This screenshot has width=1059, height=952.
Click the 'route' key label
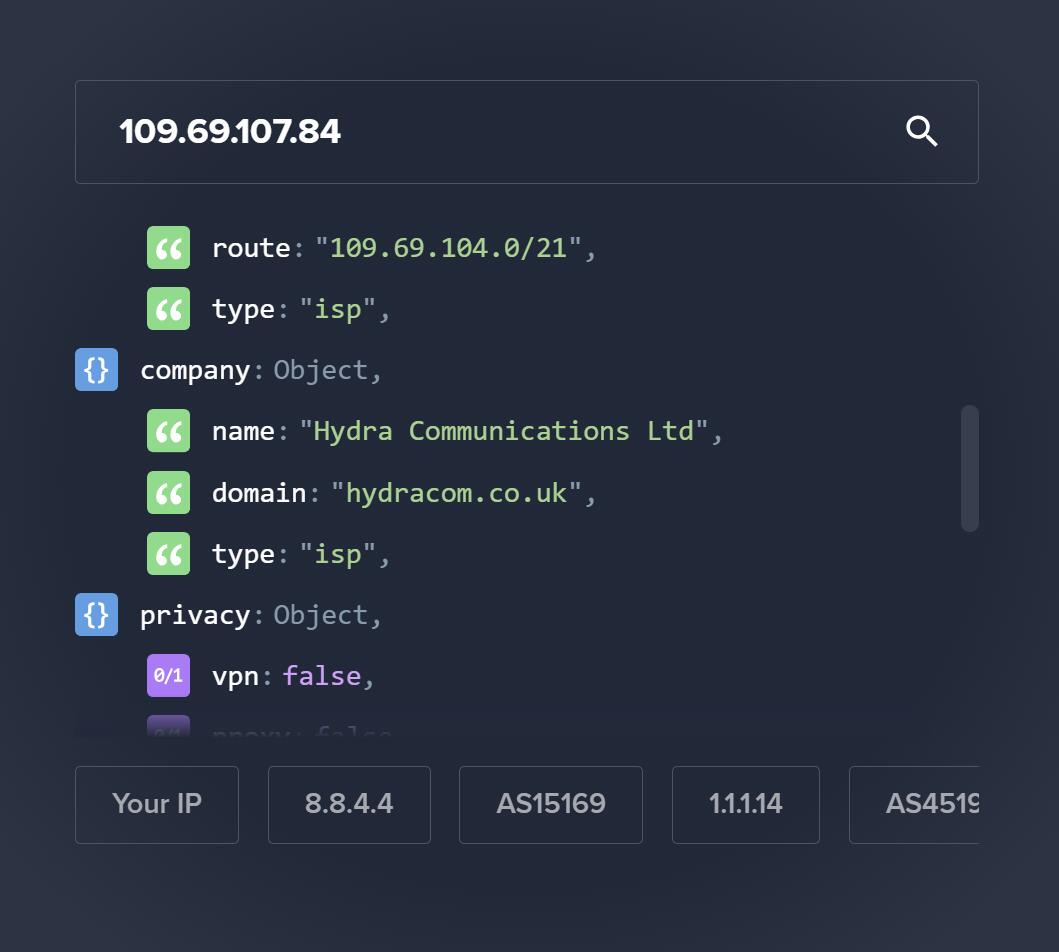tap(251, 248)
